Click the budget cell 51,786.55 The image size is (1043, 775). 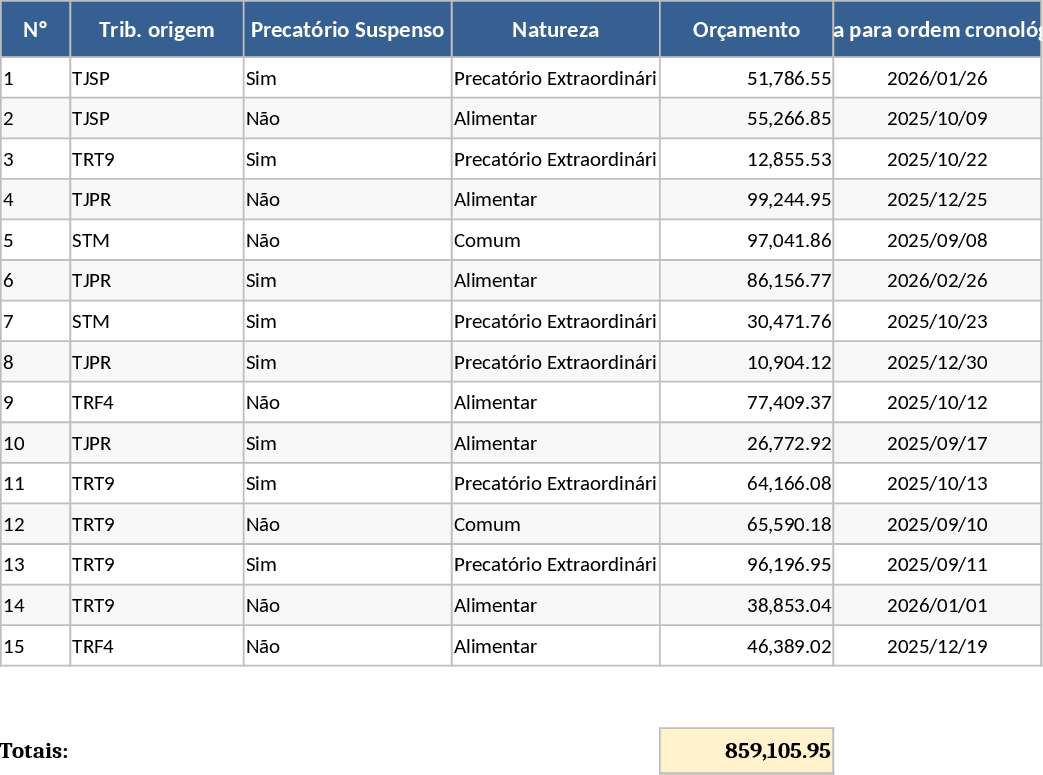coord(746,78)
